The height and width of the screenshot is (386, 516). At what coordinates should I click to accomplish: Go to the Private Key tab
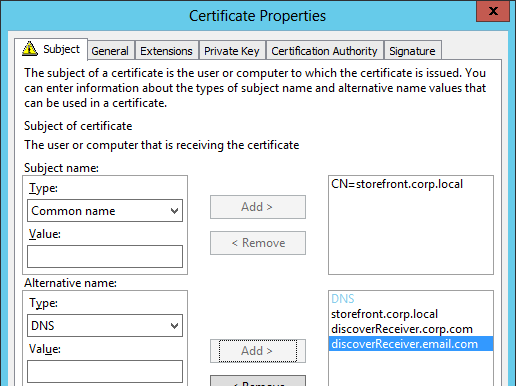pyautogui.click(x=232, y=51)
